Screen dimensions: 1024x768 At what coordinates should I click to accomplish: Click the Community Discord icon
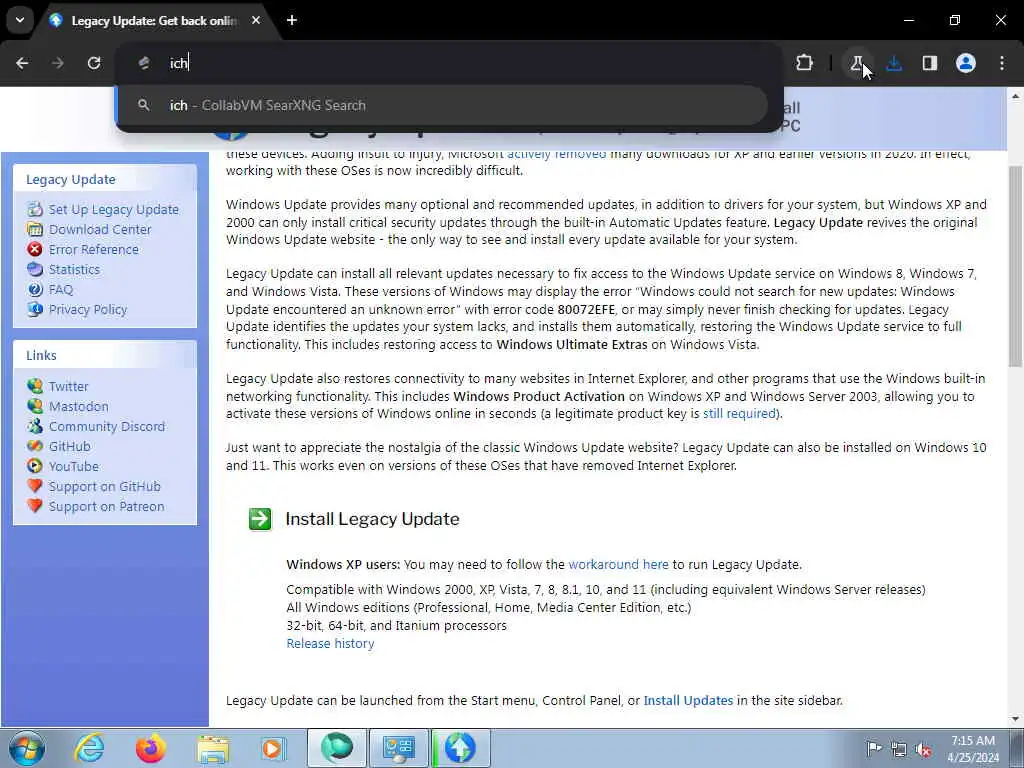35,426
